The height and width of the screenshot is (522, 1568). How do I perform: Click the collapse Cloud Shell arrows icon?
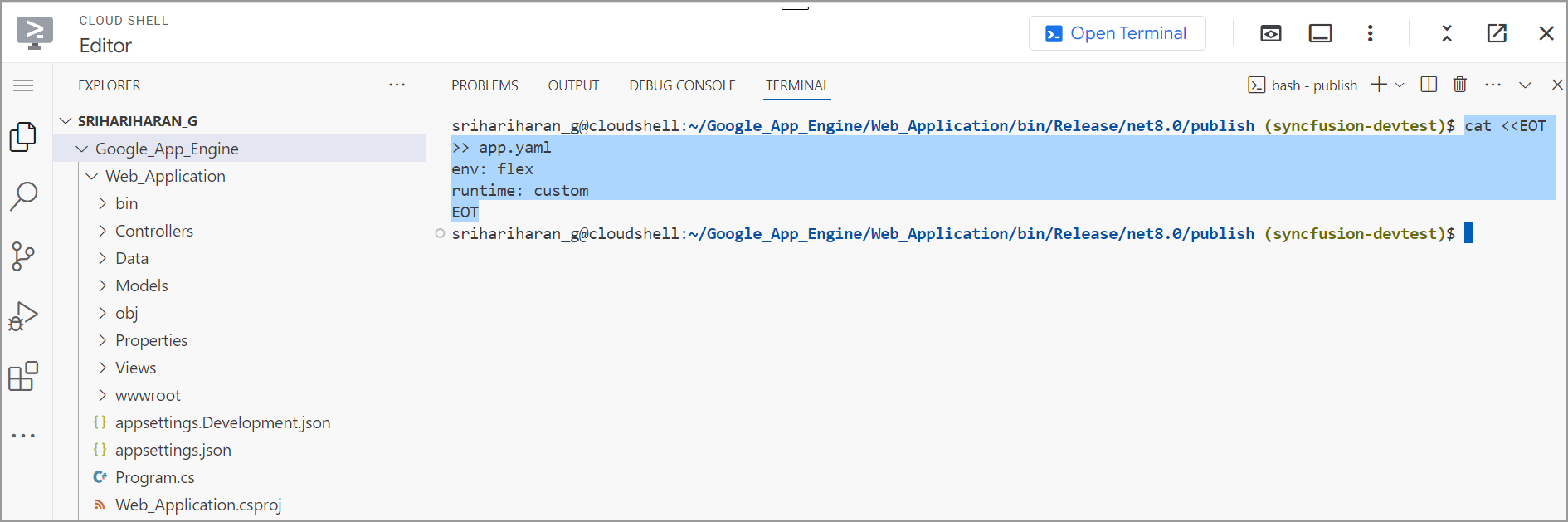pyautogui.click(x=1447, y=33)
